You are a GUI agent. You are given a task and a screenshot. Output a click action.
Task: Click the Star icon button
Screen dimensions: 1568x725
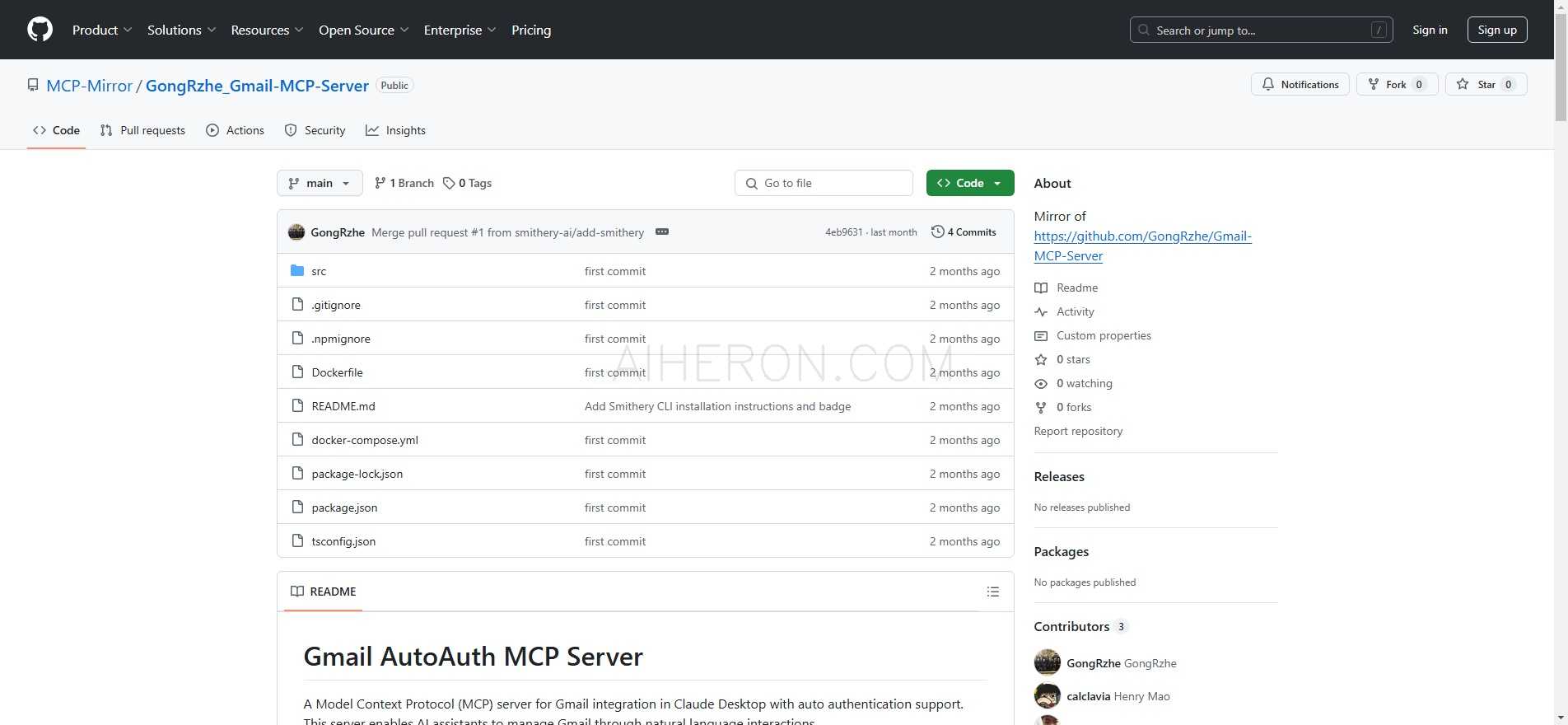click(1463, 84)
